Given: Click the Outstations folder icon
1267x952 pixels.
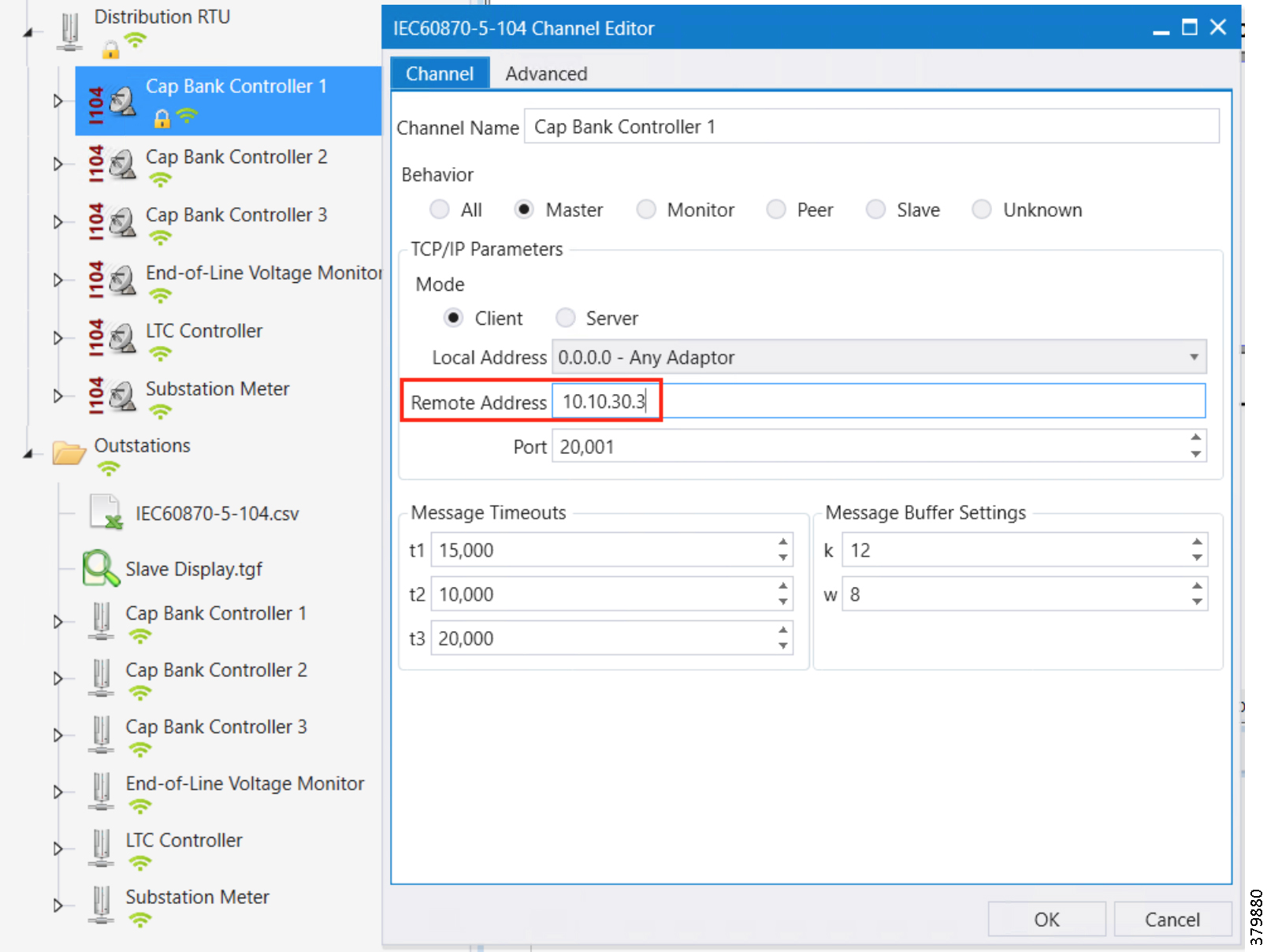Looking at the screenshot, I should tap(69, 452).
